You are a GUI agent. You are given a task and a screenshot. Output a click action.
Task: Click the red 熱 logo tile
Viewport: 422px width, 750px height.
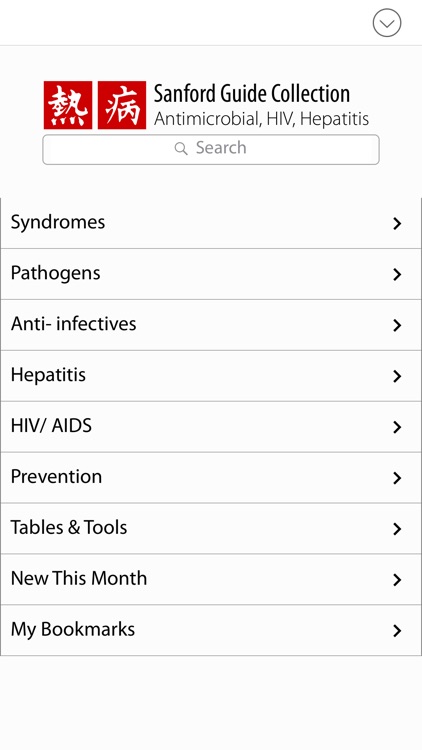click(68, 105)
